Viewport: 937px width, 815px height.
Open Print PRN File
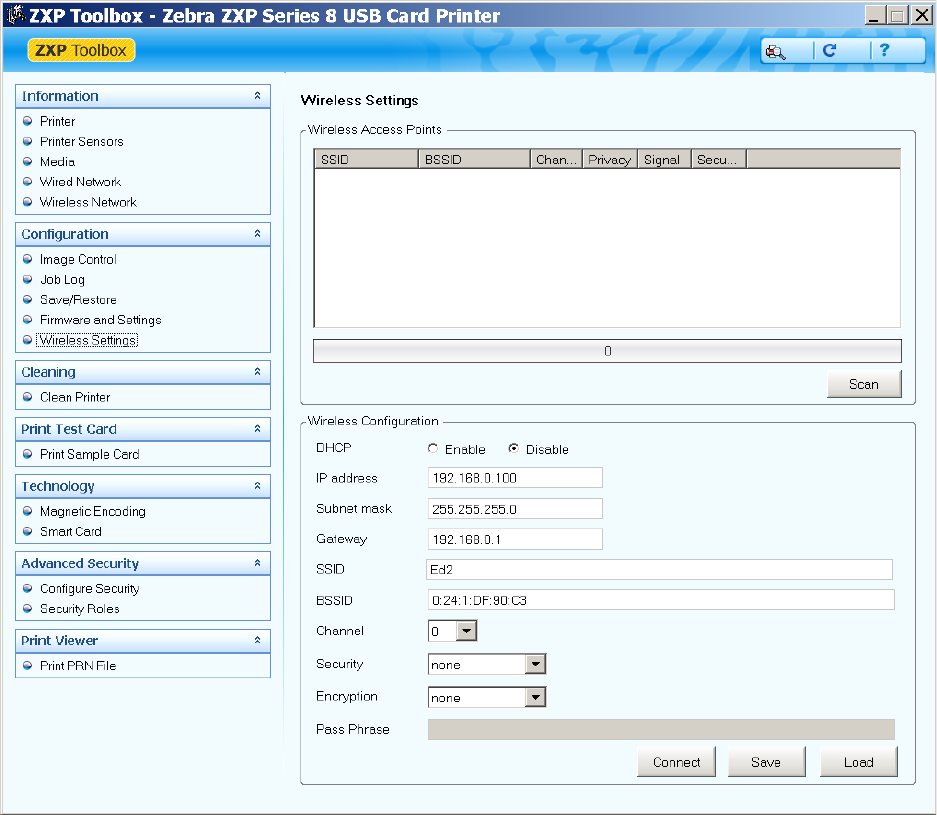[78, 666]
